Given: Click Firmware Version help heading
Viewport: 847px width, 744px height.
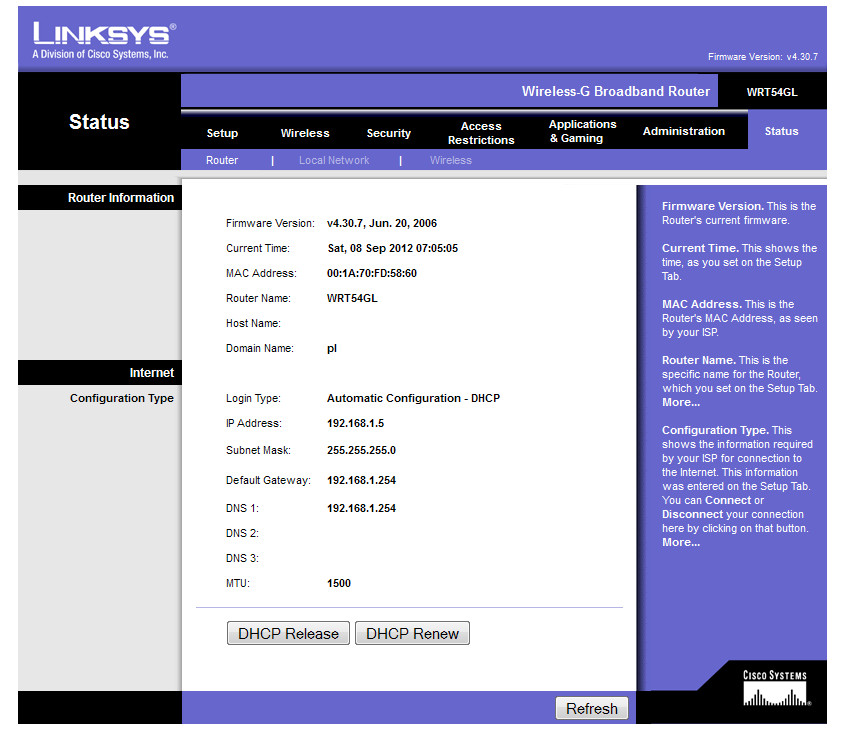Looking at the screenshot, I should click(712, 206).
